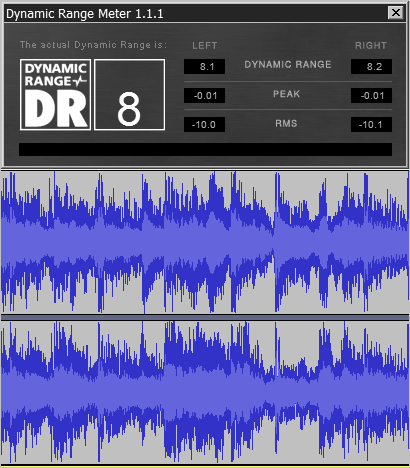Click the overall DR value 8 box
This screenshot has height=468, width=410.
(130, 95)
